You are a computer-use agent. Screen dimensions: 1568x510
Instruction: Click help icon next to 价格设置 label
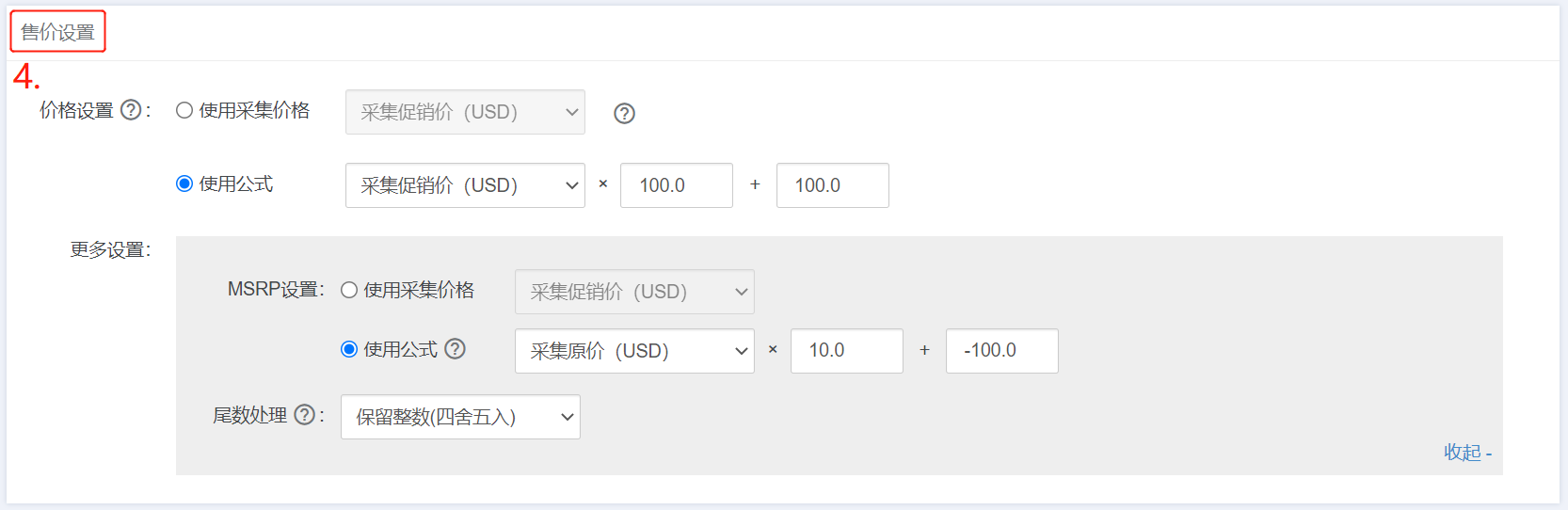pos(131,110)
